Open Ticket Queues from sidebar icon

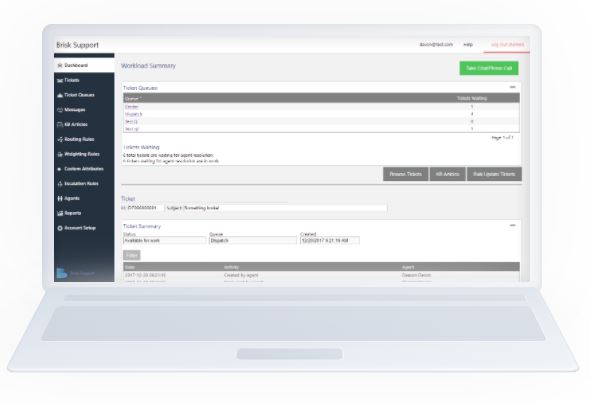[60, 95]
